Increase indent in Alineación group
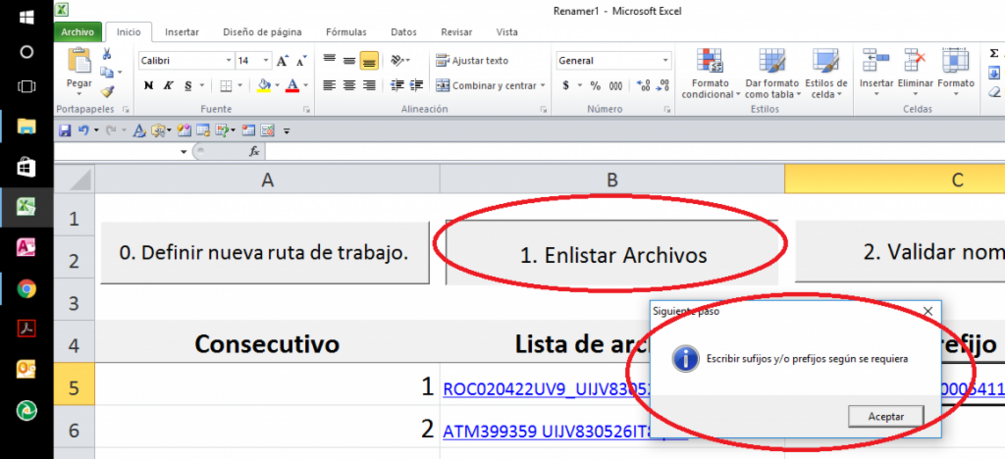This screenshot has height=459, width=1005. pos(417,85)
